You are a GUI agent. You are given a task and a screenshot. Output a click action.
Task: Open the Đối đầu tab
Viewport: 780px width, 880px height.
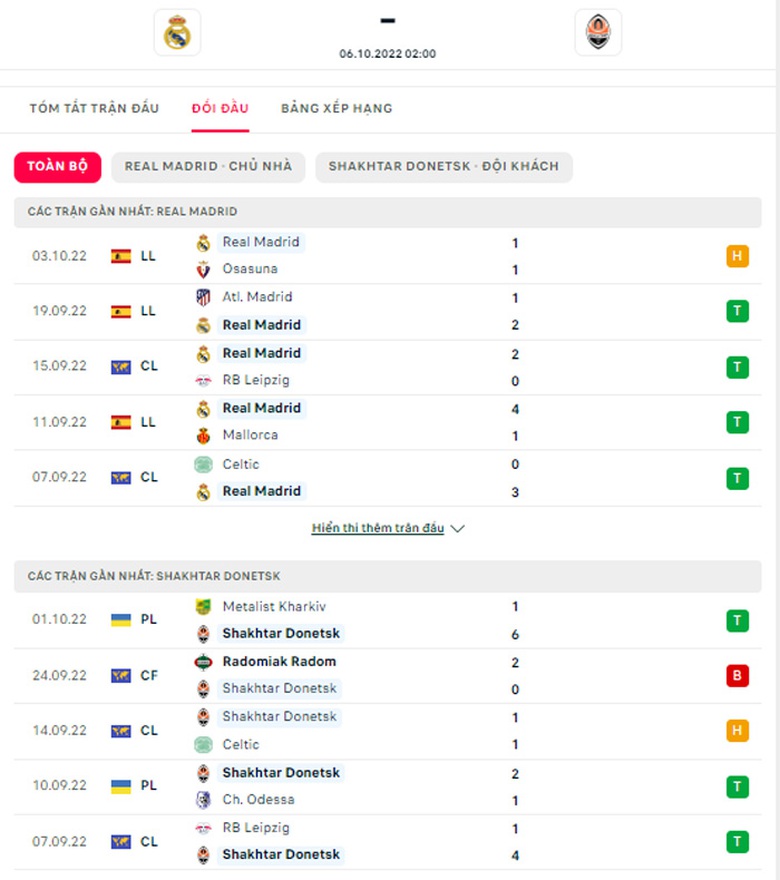point(220,108)
